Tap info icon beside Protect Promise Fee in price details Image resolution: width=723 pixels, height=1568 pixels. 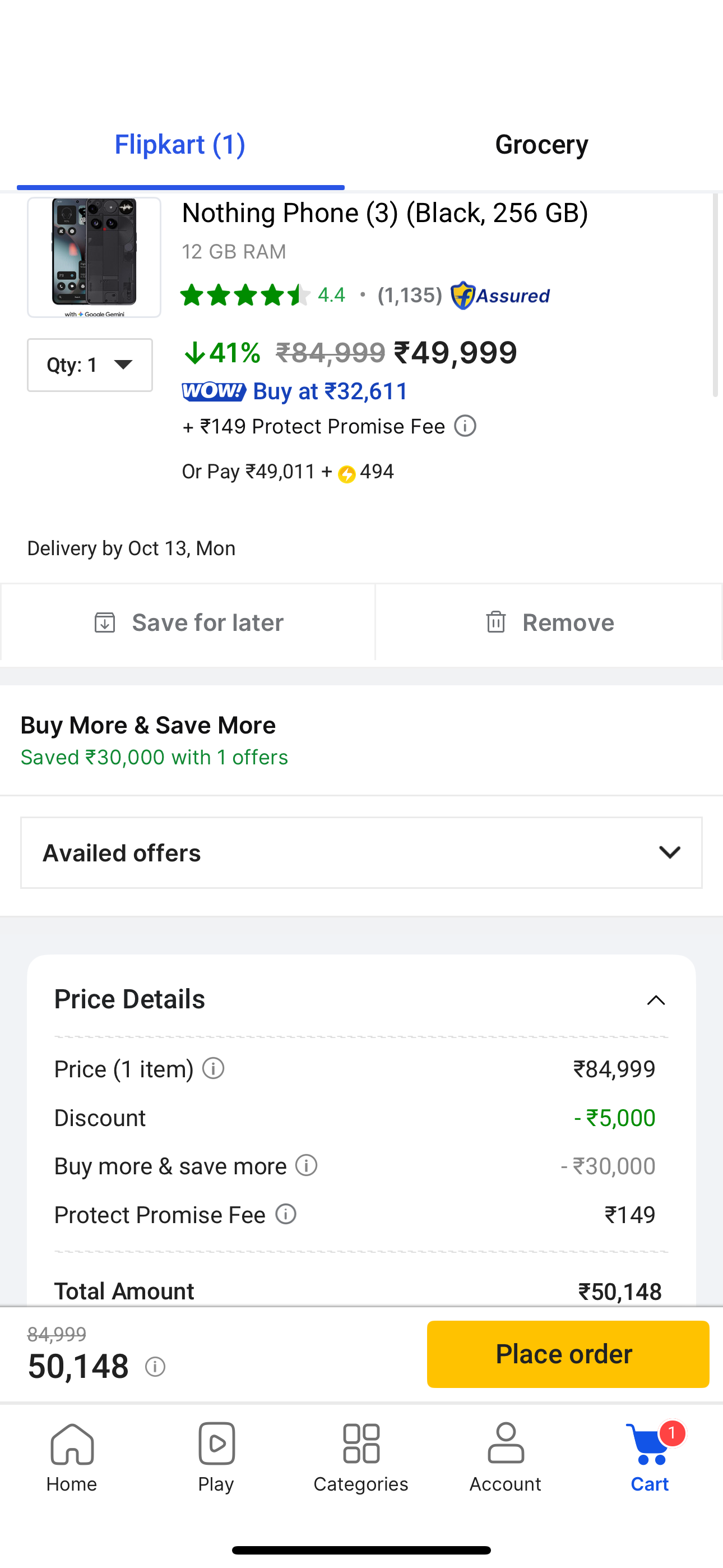pos(286,1214)
